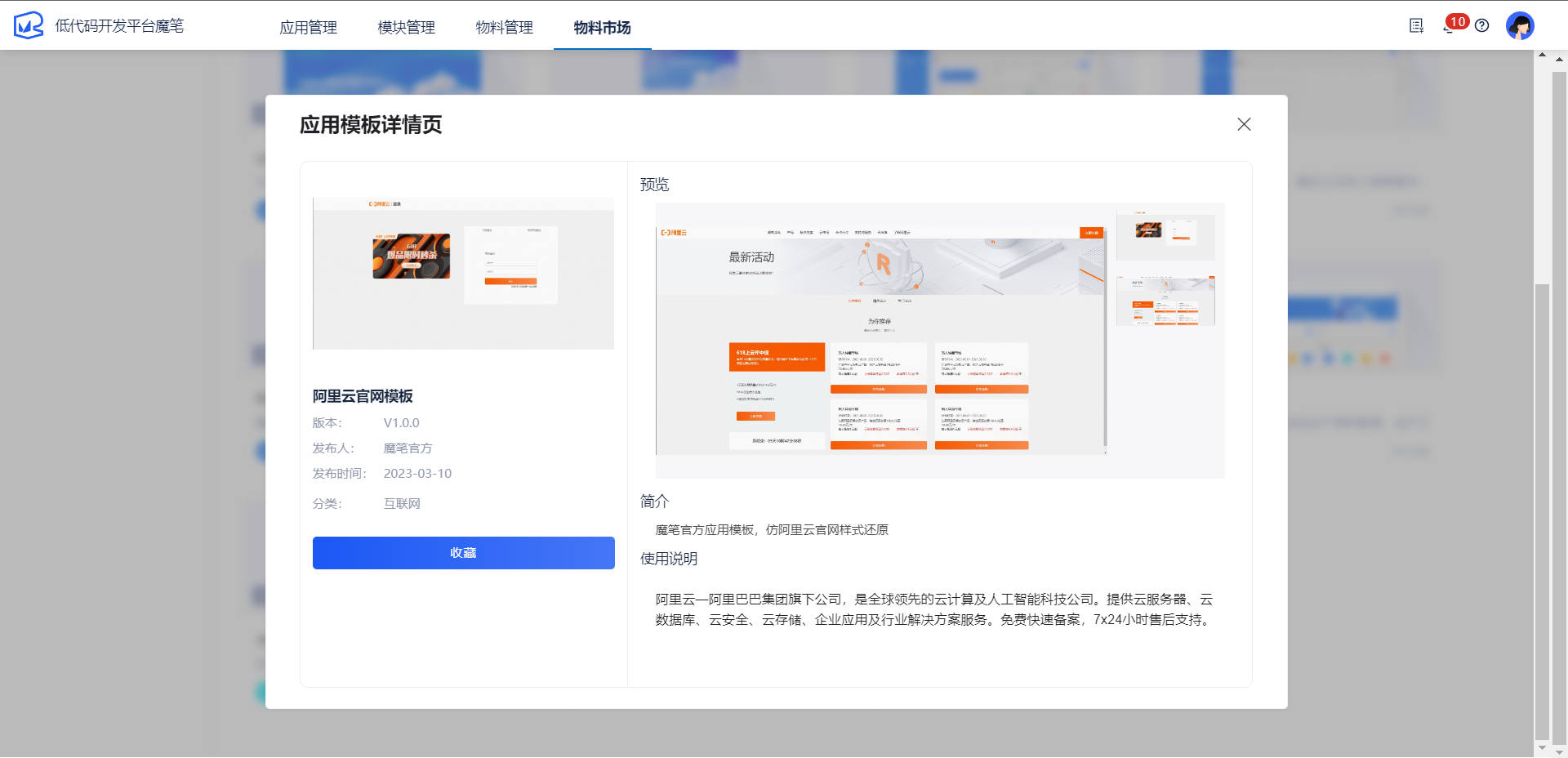Open notifications bell with 10 badge
This screenshot has height=758, width=1568.
pyautogui.click(x=1453, y=24)
